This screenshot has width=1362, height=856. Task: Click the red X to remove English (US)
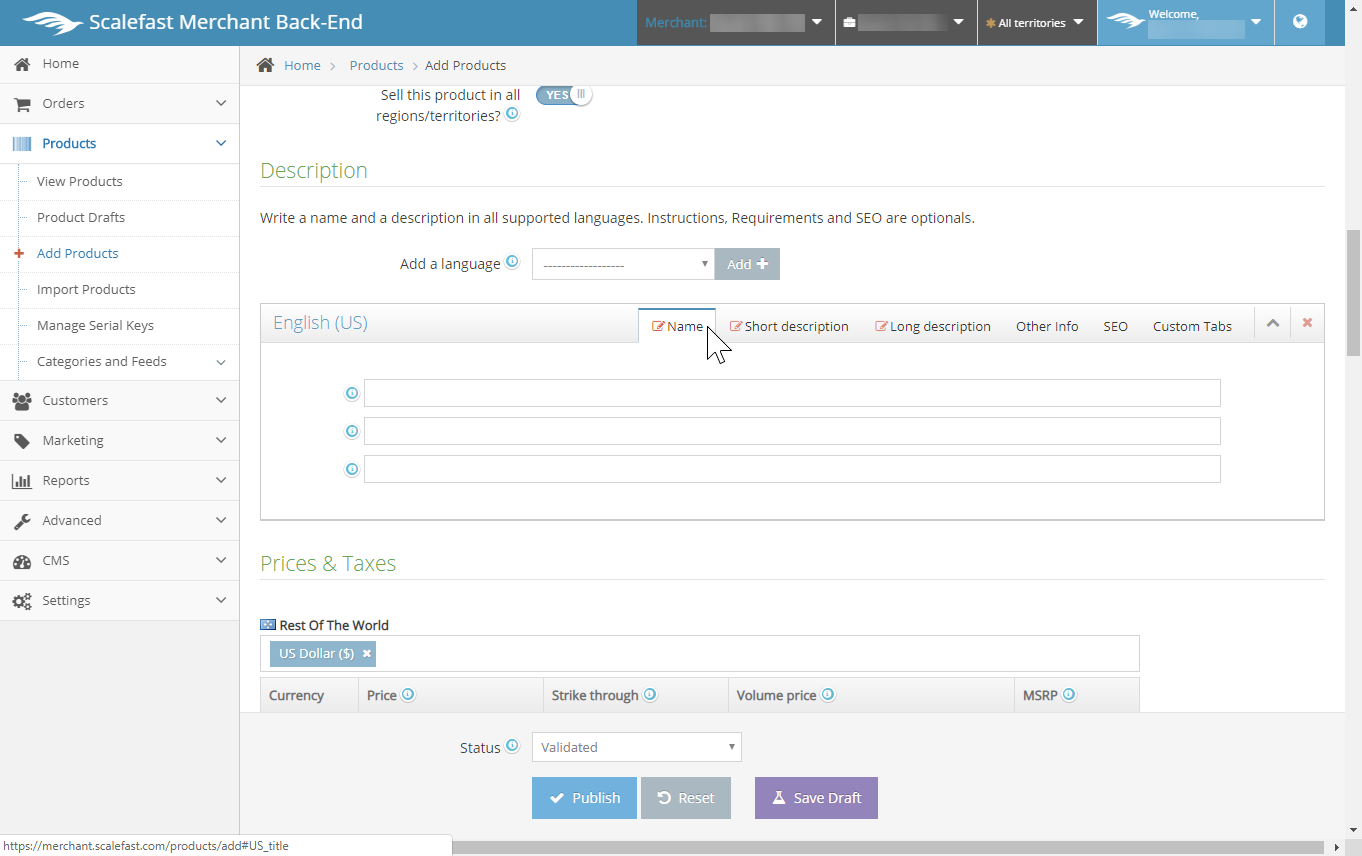(x=1306, y=323)
